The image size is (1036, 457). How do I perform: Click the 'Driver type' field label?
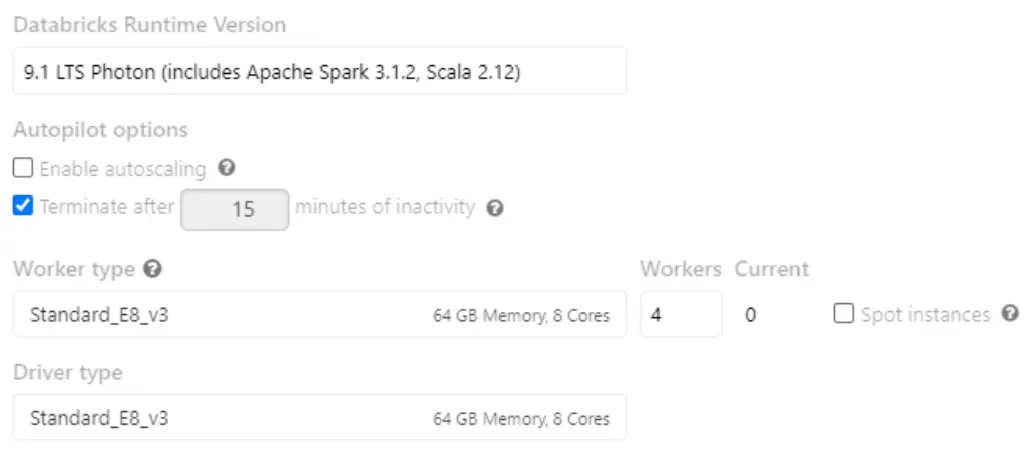point(68,373)
